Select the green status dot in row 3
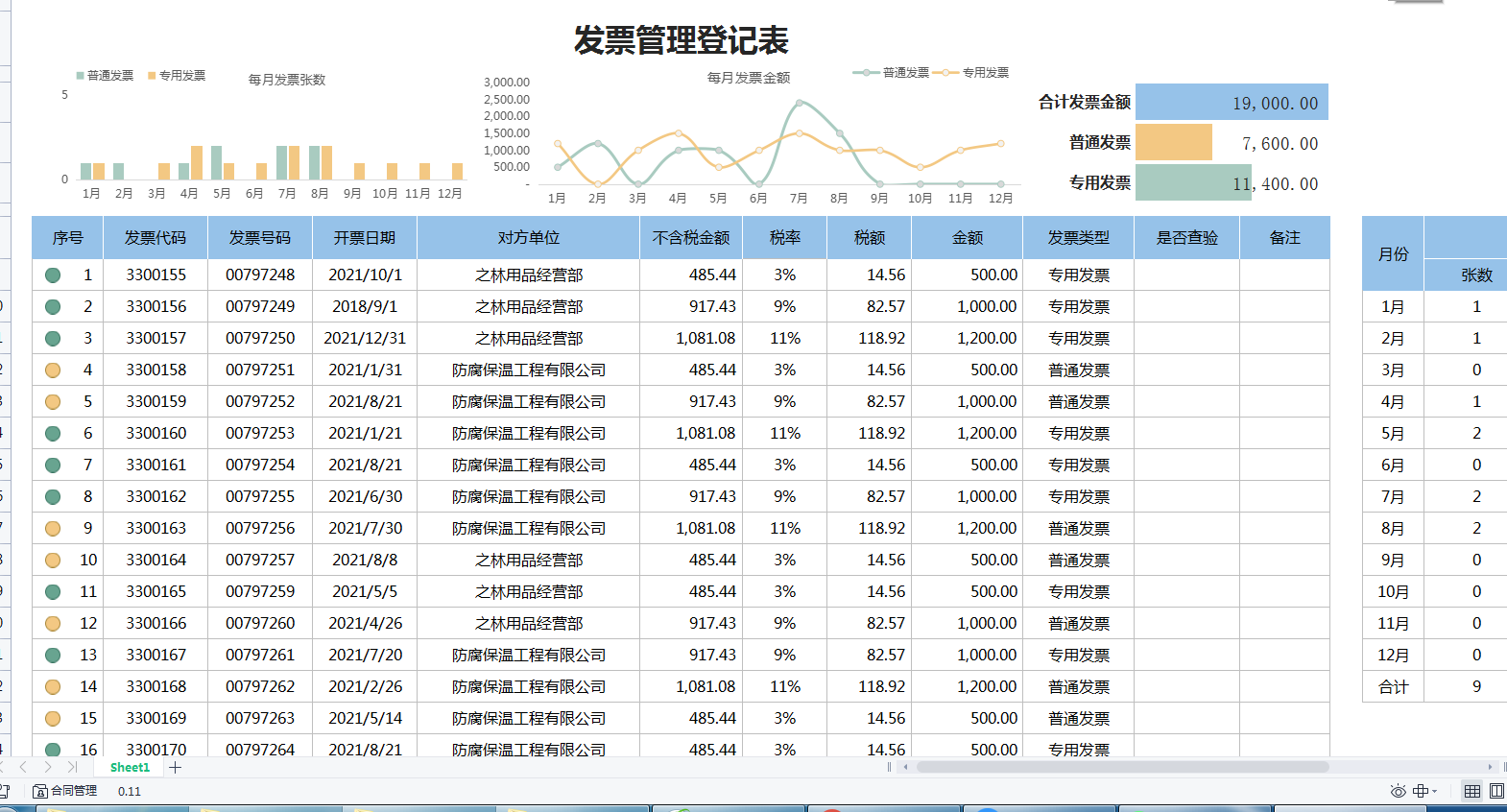The image size is (1507, 812). (53, 339)
